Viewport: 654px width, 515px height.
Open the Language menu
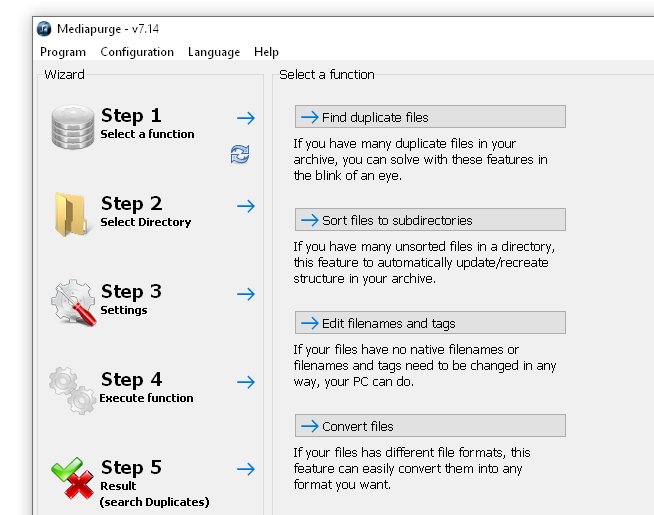pyautogui.click(x=214, y=52)
